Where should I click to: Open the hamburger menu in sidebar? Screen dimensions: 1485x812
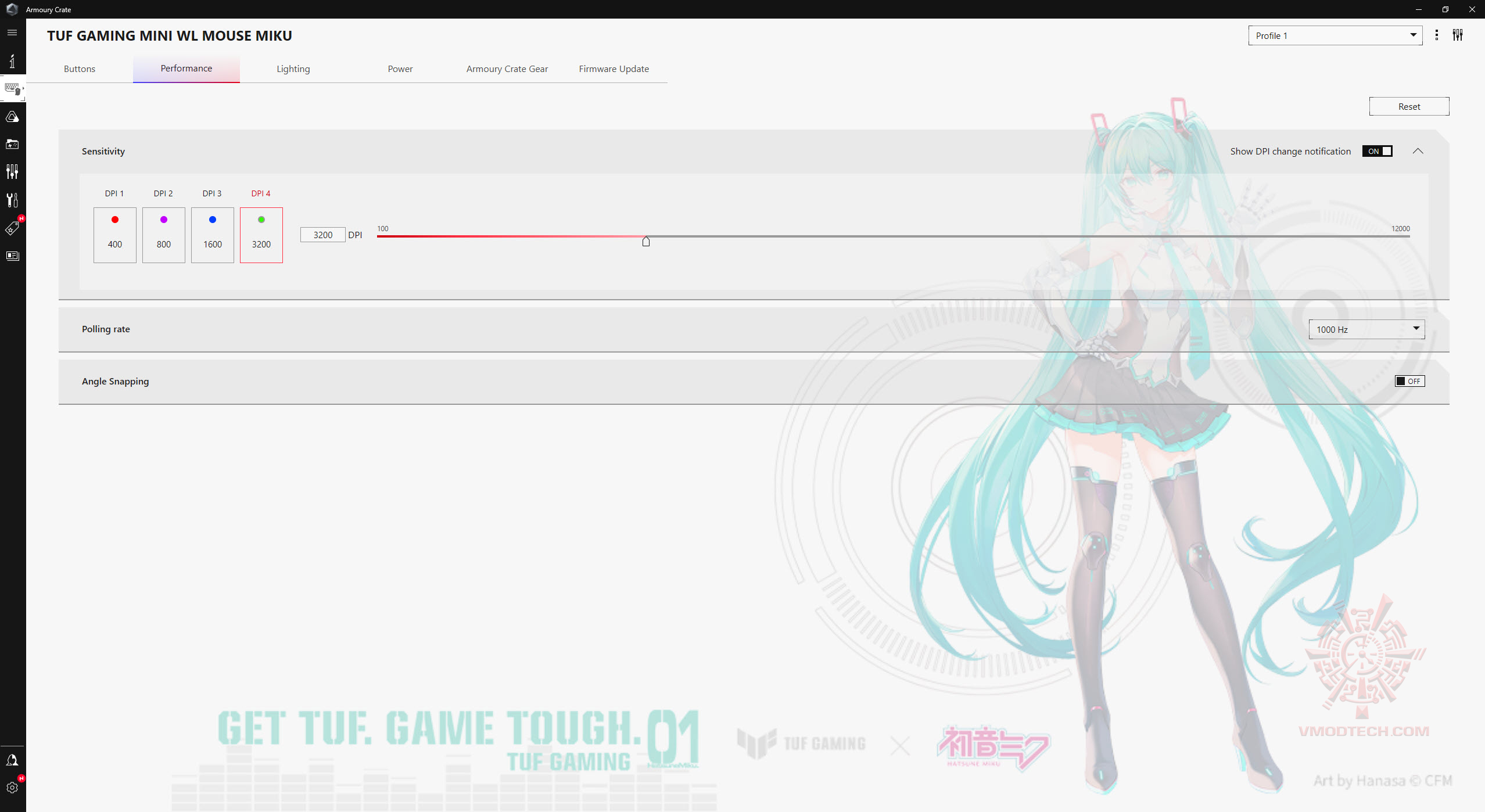pos(12,33)
